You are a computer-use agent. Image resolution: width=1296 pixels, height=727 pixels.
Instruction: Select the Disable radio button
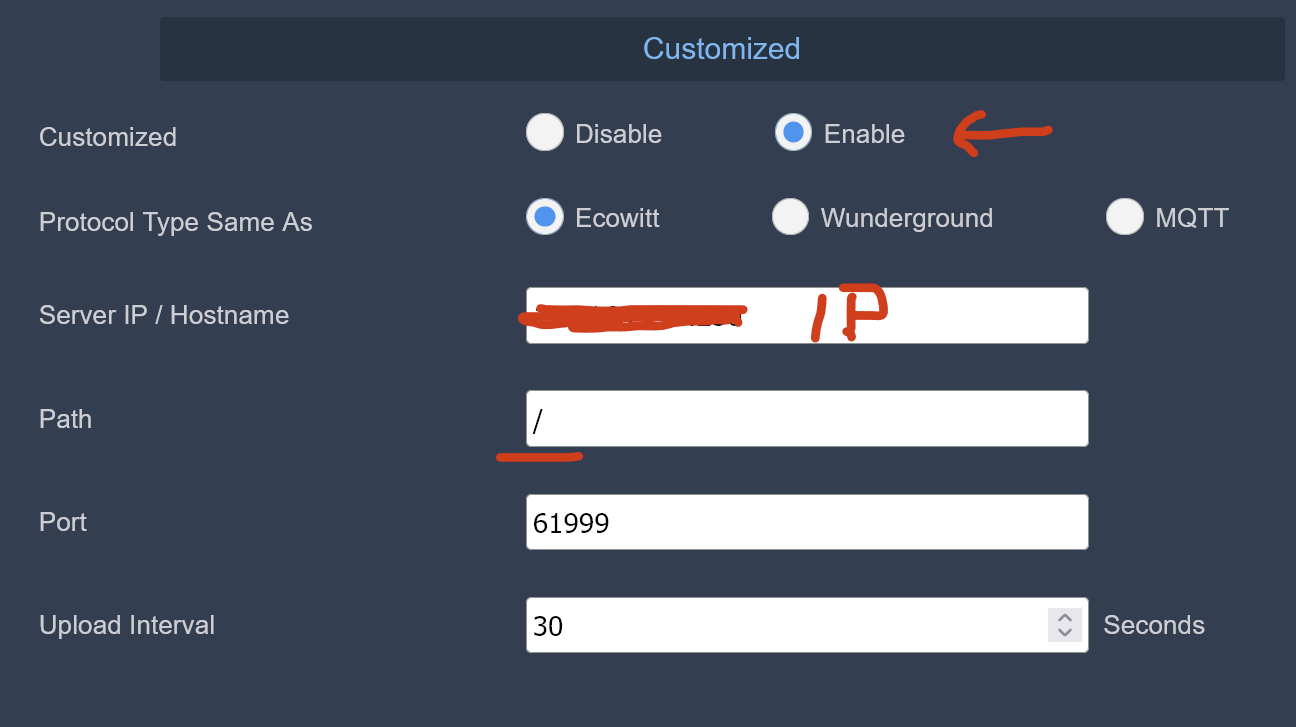tap(545, 132)
